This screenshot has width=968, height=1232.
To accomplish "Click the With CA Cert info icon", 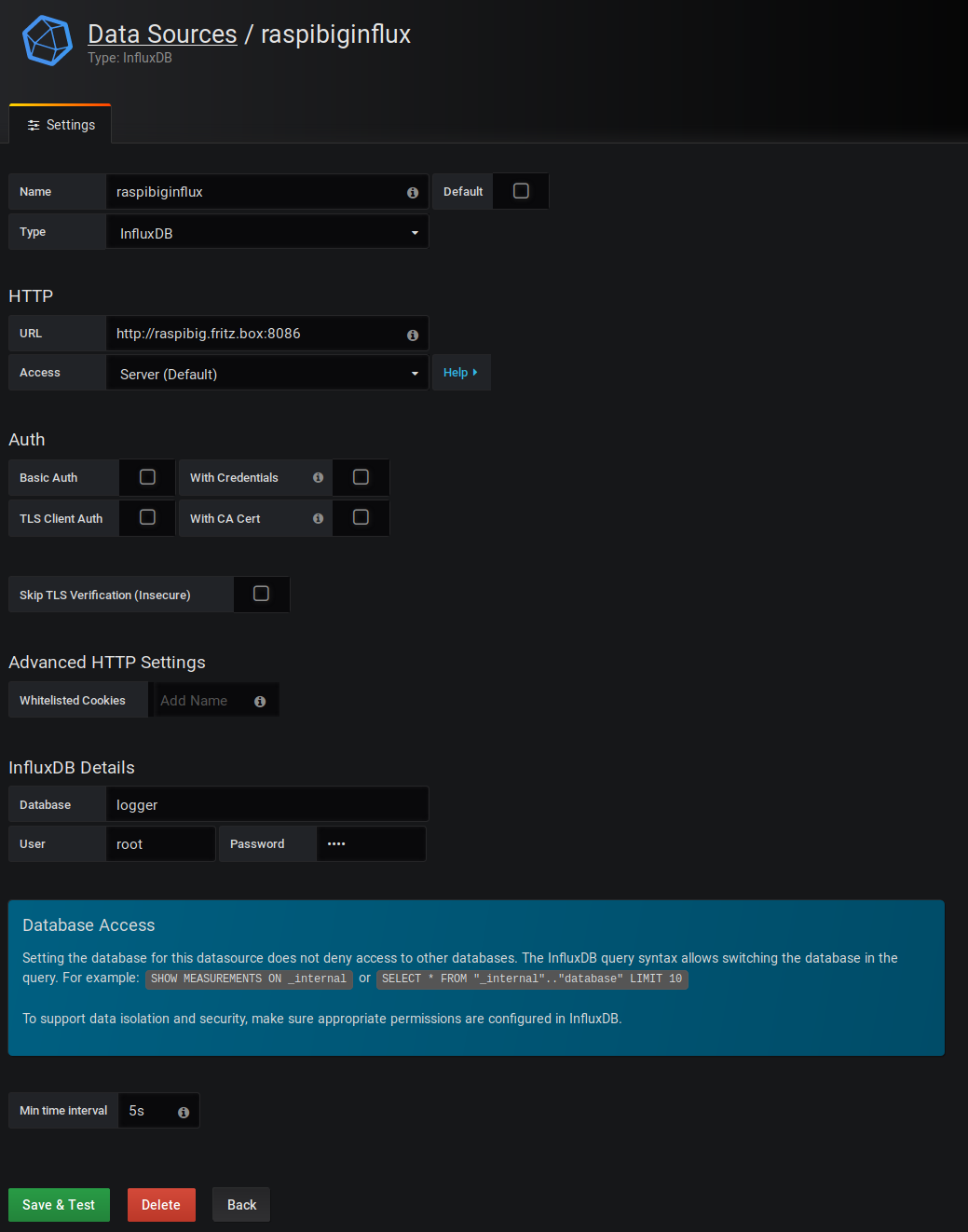I will pyautogui.click(x=319, y=519).
